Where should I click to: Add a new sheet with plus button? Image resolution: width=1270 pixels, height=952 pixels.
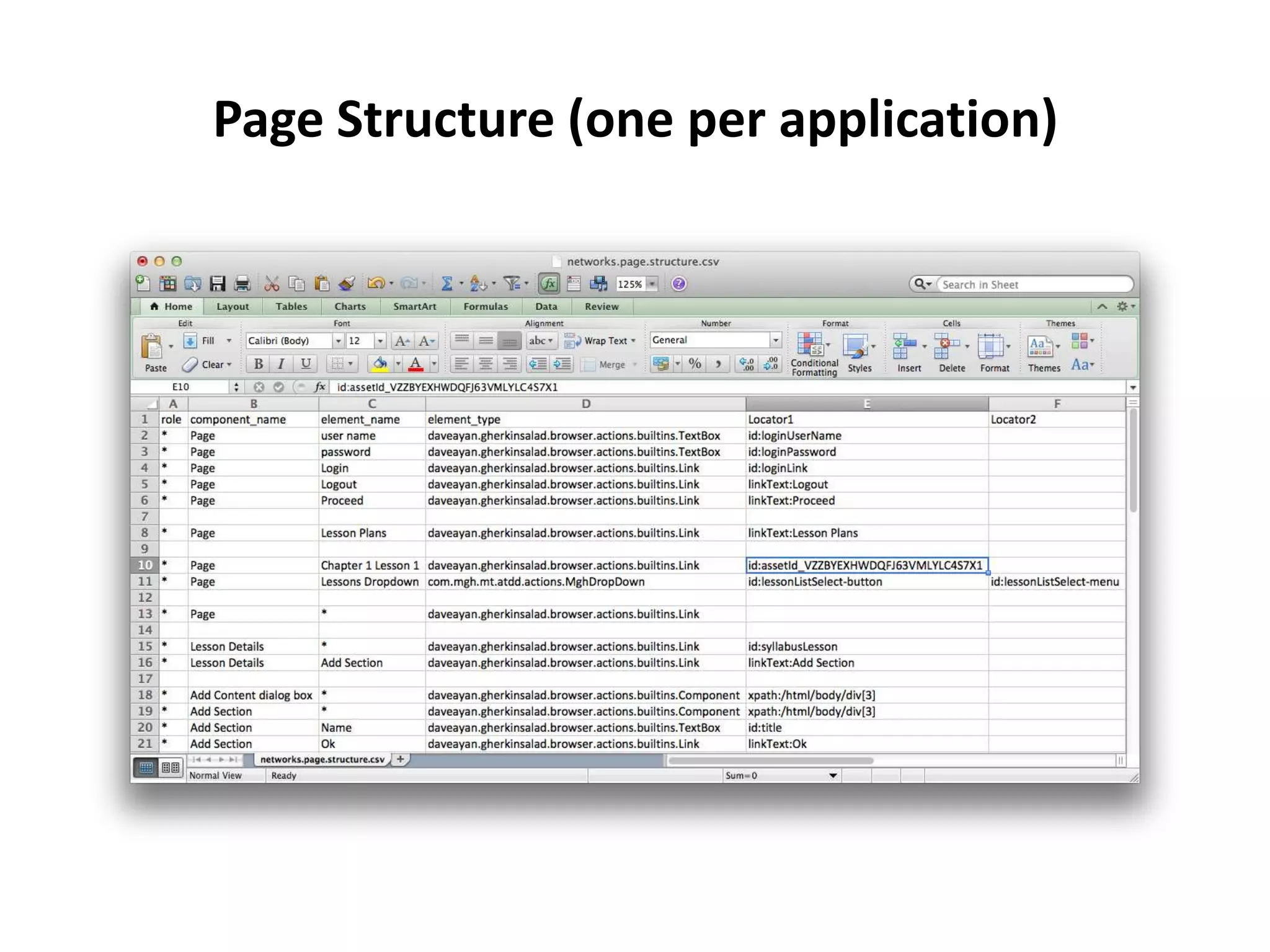tap(401, 759)
